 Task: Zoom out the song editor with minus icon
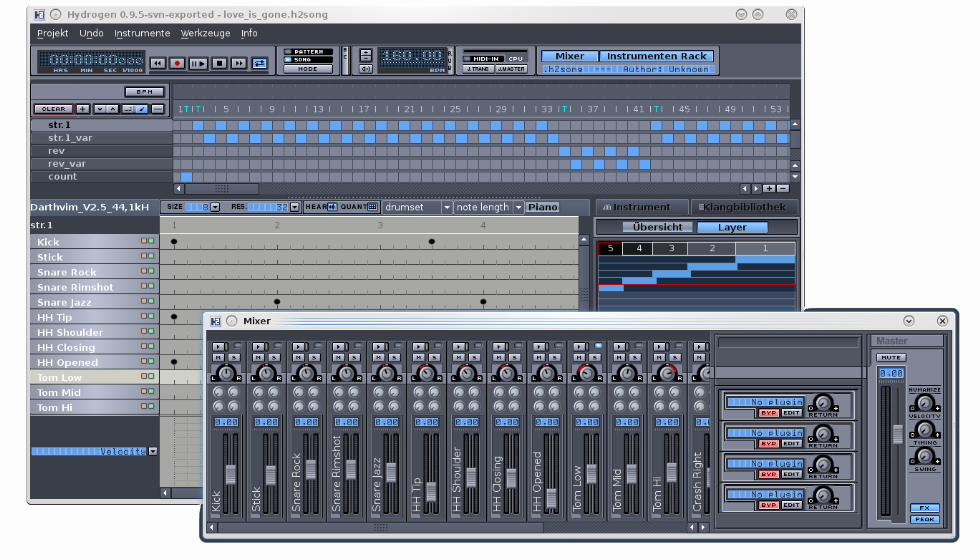783,188
